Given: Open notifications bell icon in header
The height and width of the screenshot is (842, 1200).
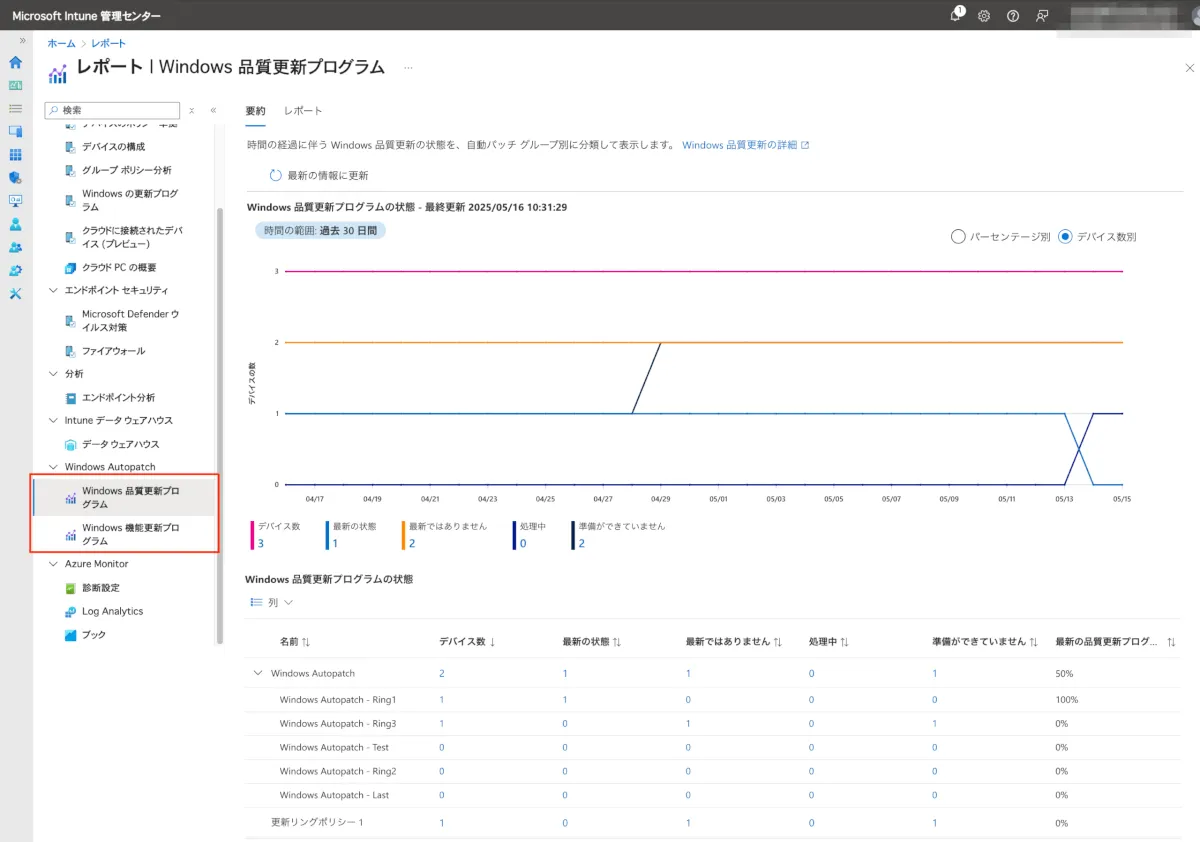Looking at the screenshot, I should coord(956,16).
